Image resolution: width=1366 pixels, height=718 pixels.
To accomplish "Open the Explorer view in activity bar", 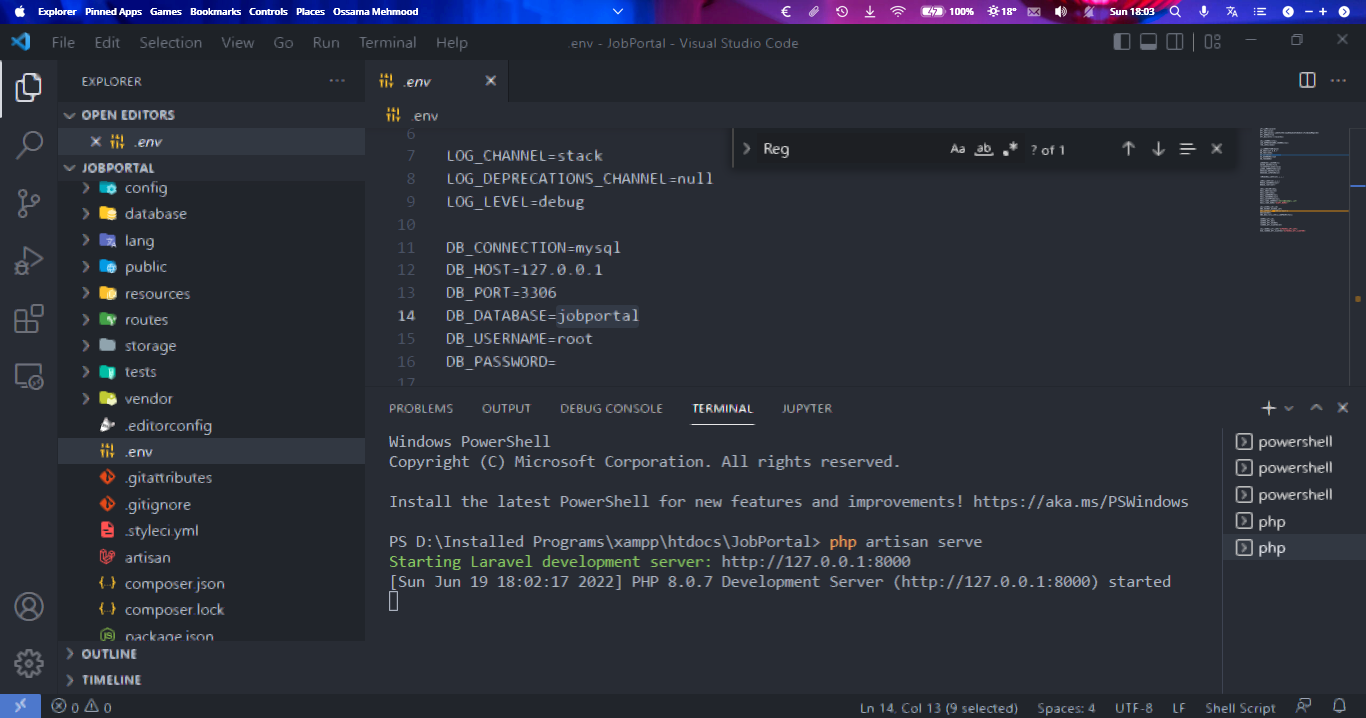I will click(x=29, y=87).
